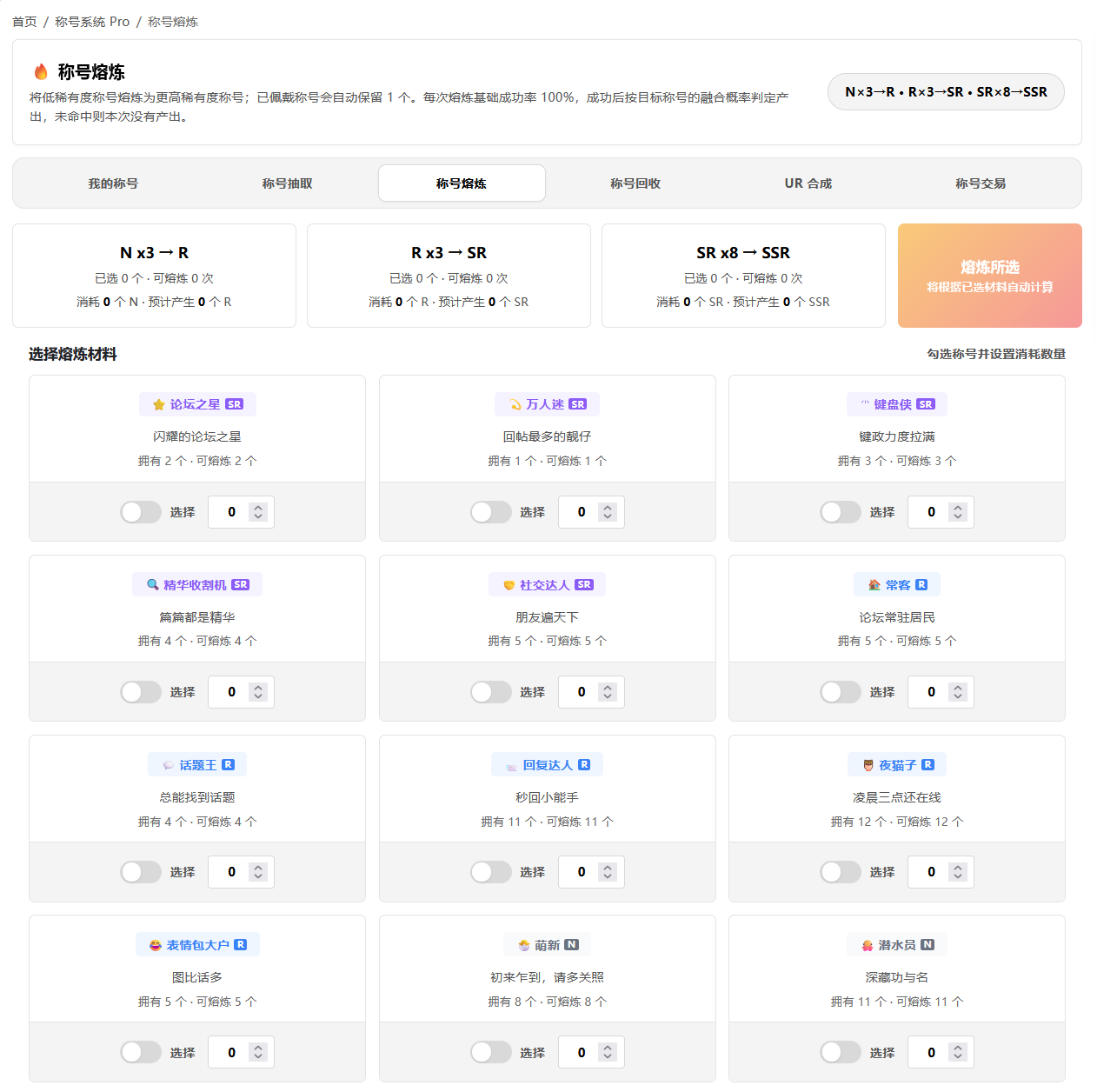Click the quantity stepper arrows for 话题王
The height and width of the screenshot is (1092, 1097).
(257, 872)
